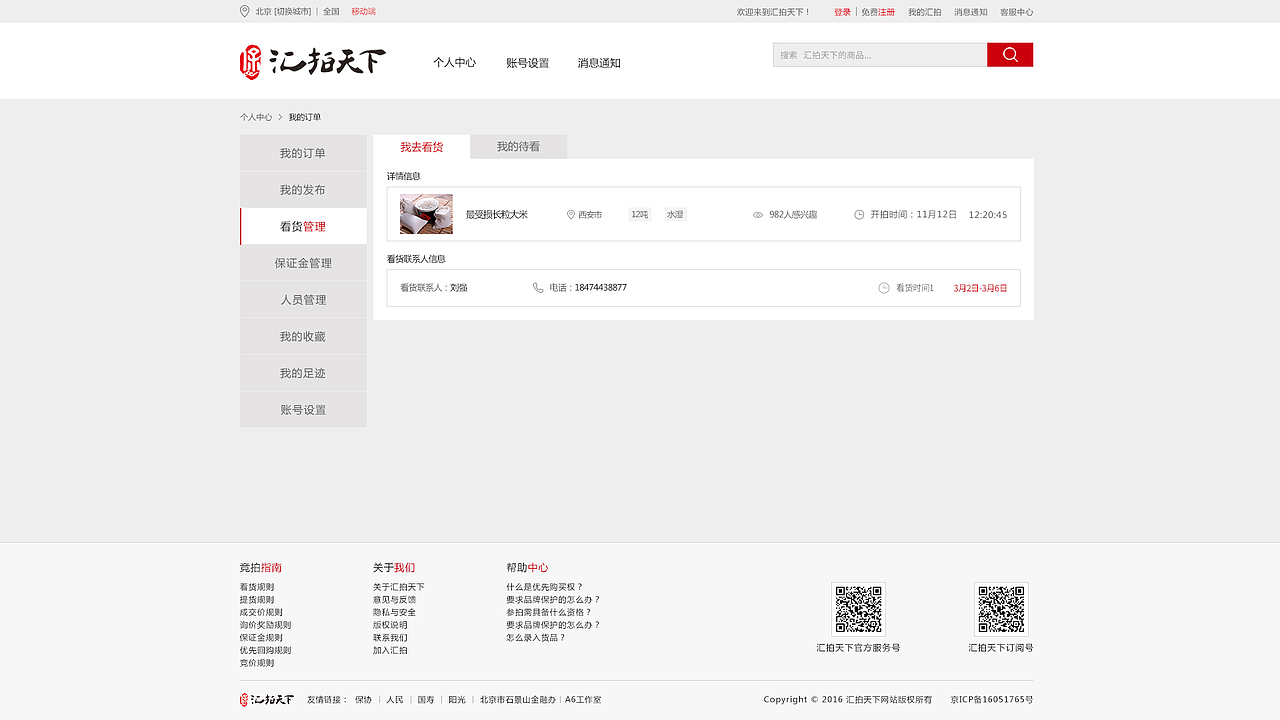
Task: Click the 登录 link
Action: (x=843, y=11)
